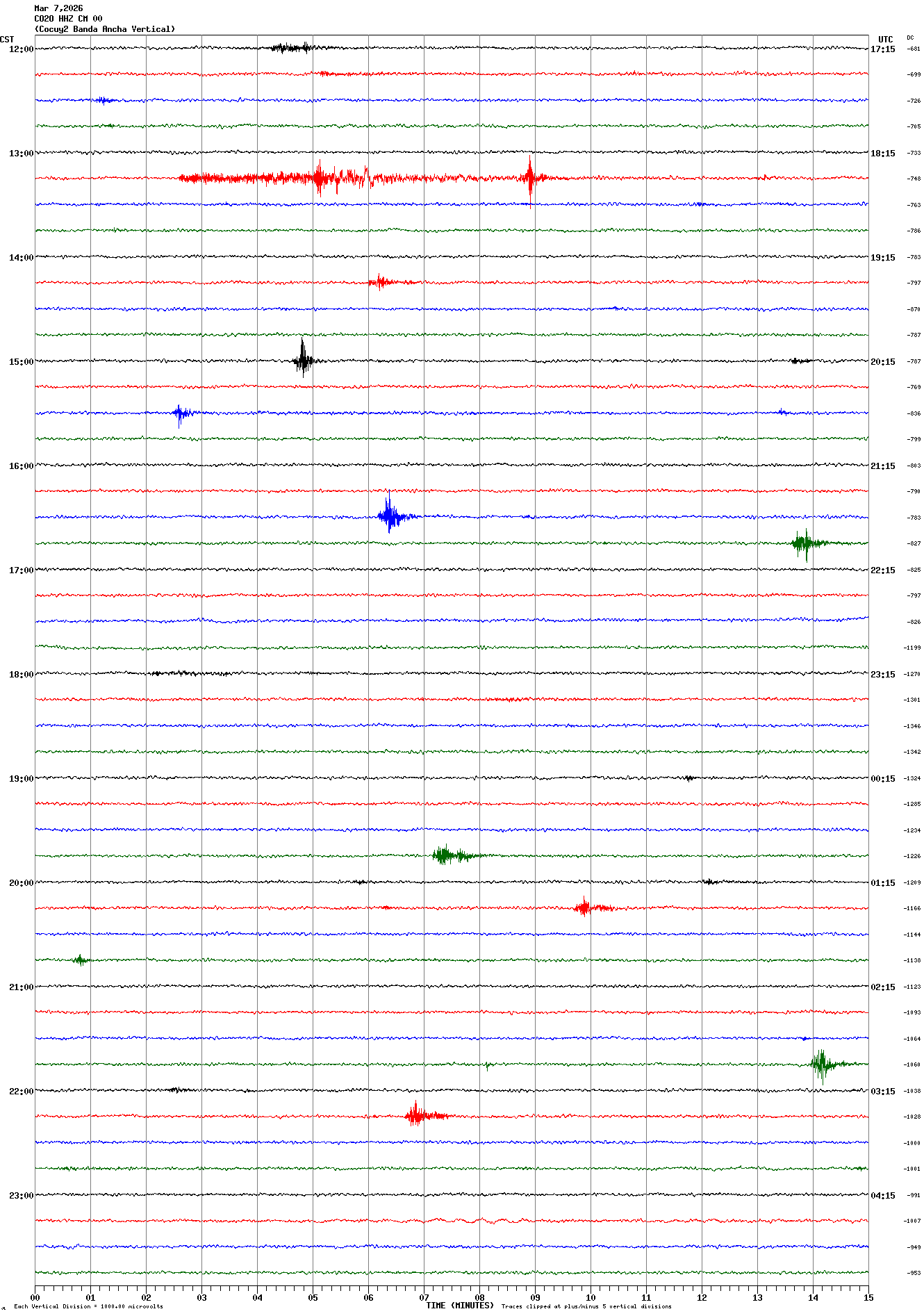Click the Mar 7,2026 date header
Viewport: 924px width, 1316px height.
point(58,8)
